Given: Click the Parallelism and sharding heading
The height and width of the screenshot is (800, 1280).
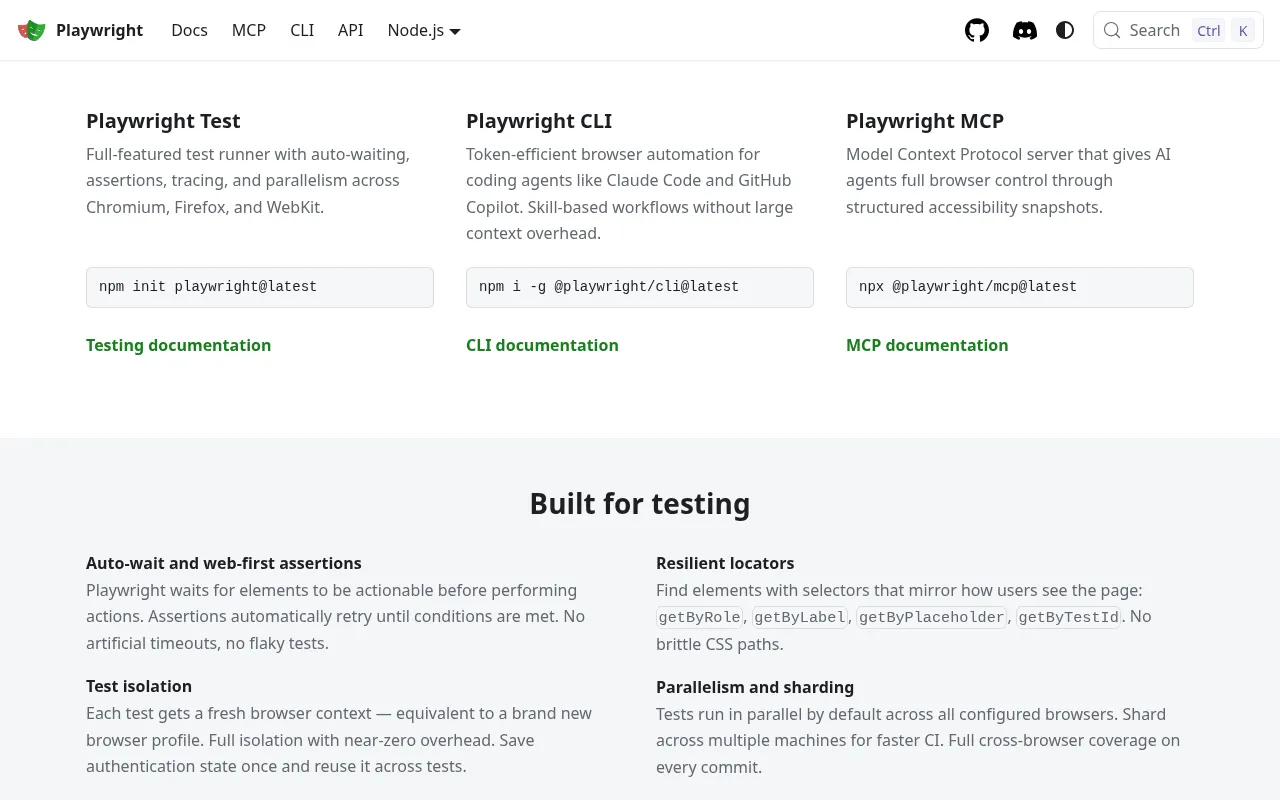Looking at the screenshot, I should click(755, 687).
